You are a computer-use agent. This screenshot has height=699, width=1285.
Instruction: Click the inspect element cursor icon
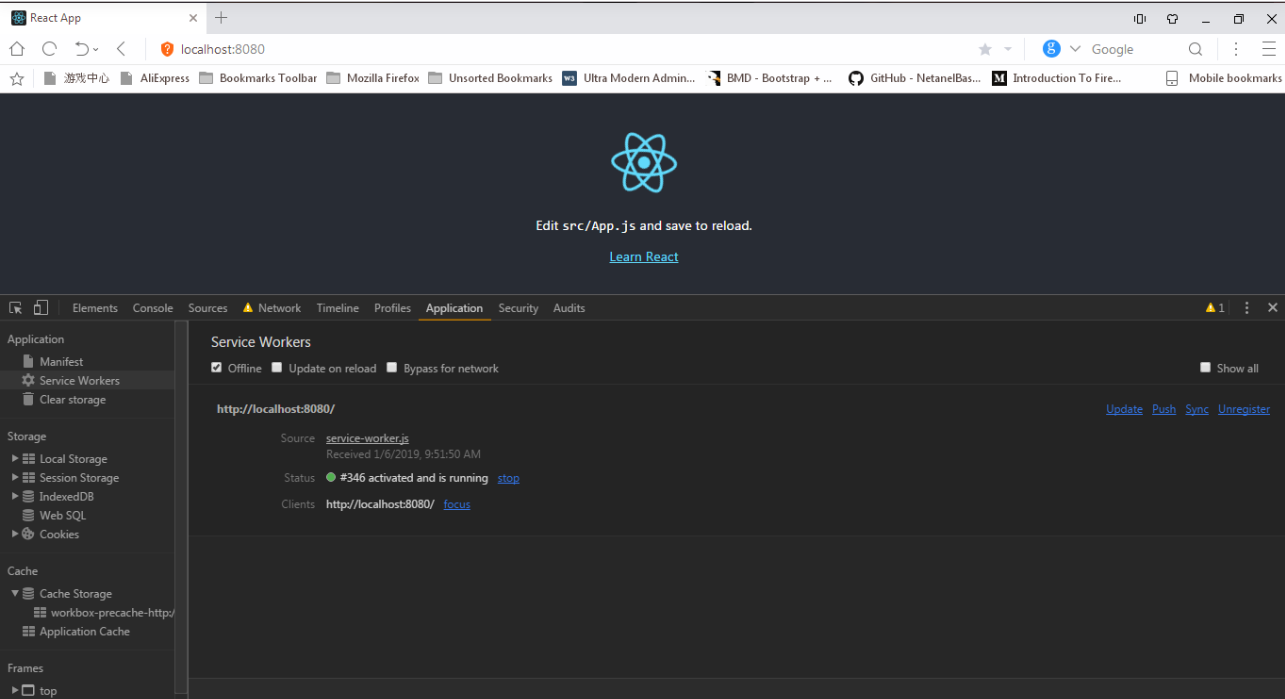point(15,308)
